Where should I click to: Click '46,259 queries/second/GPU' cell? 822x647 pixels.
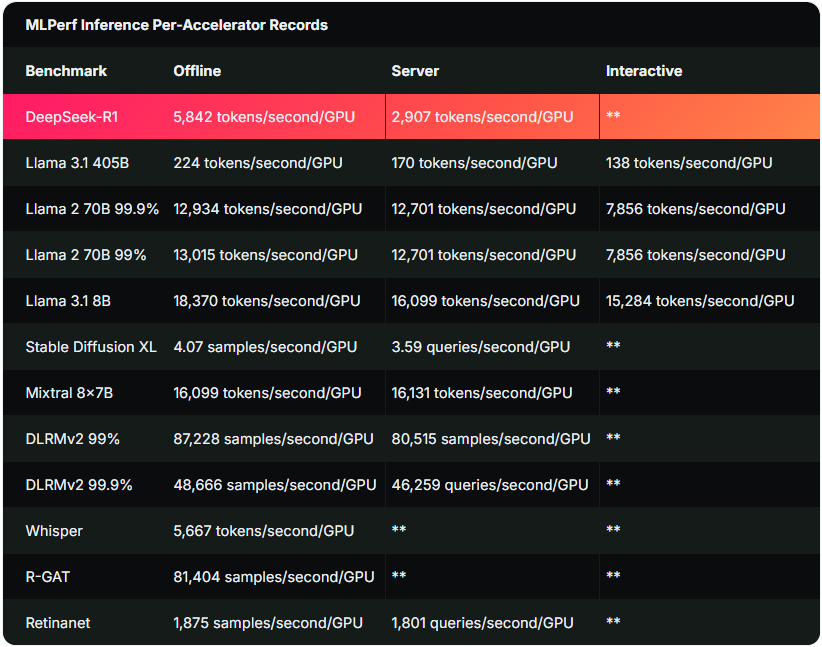coord(490,486)
